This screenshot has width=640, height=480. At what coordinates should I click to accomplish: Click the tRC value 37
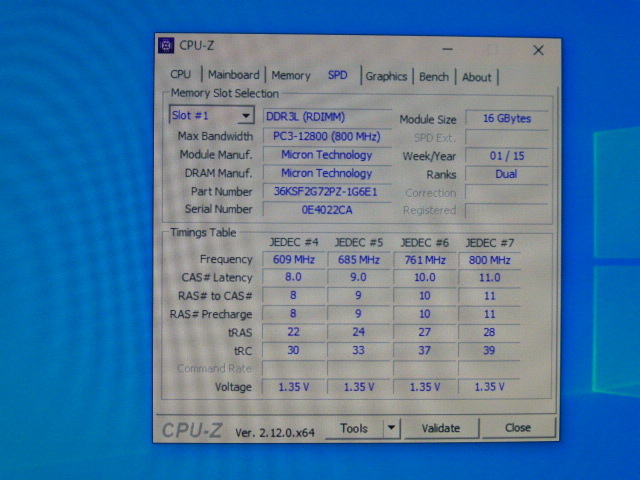424,350
